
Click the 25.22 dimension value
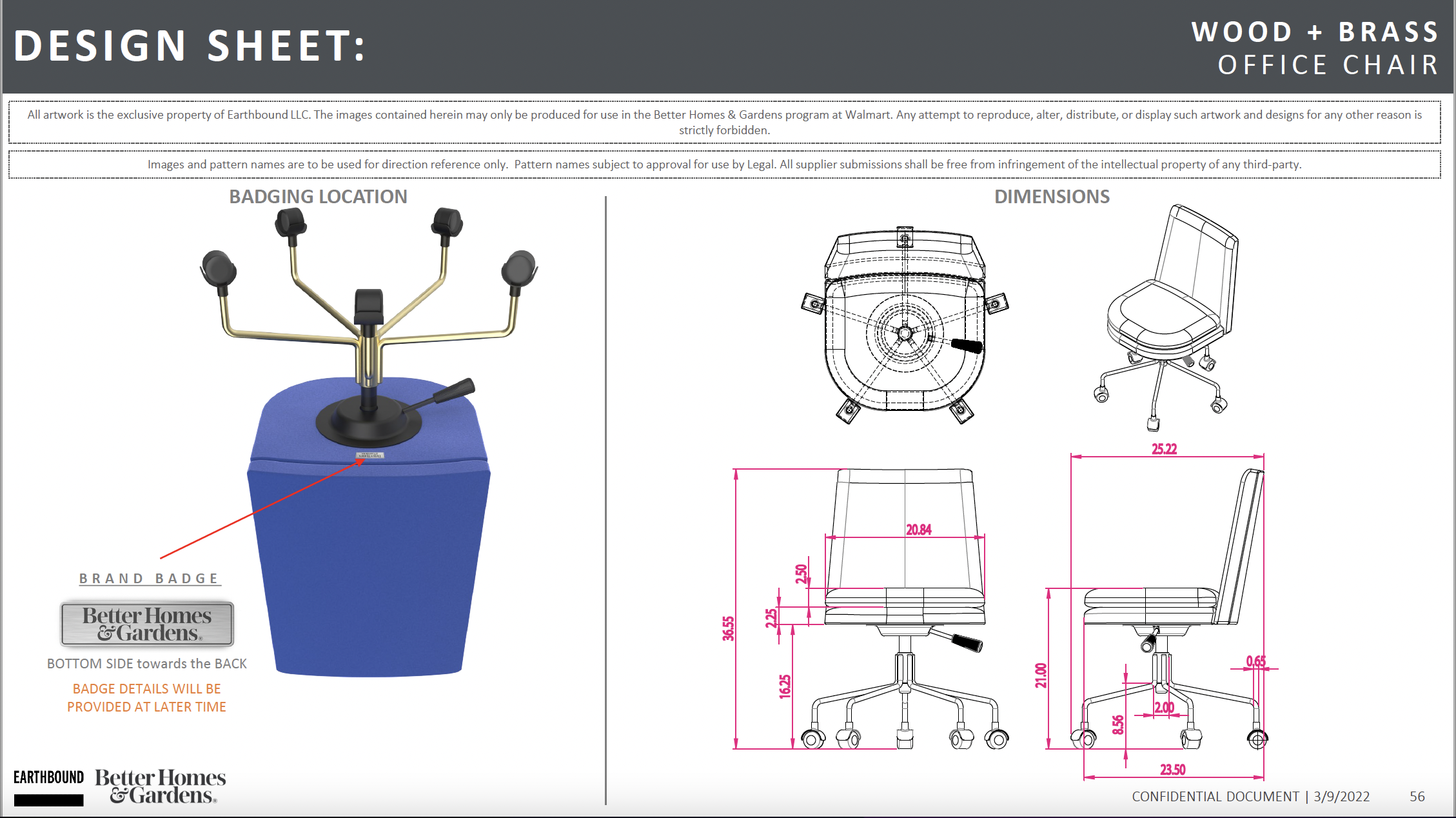coord(1165,449)
